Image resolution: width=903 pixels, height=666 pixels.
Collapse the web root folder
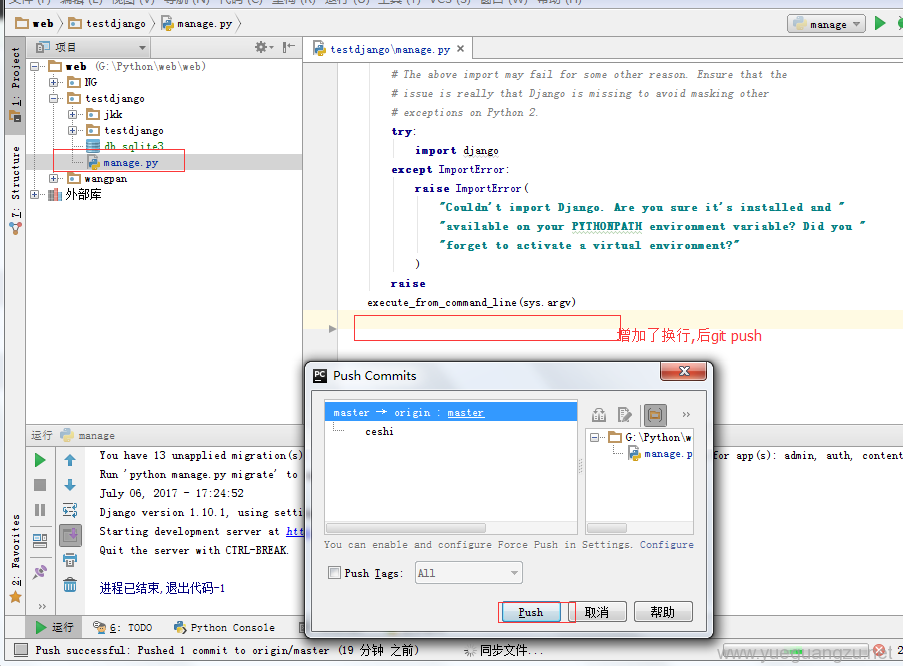pyautogui.click(x=35, y=67)
